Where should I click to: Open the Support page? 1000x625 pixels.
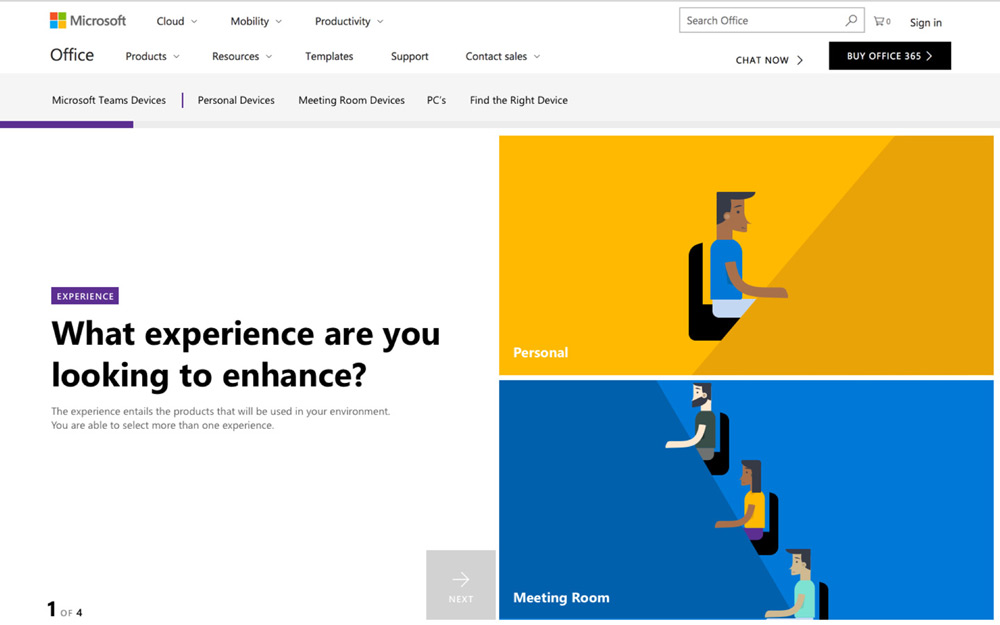[409, 56]
